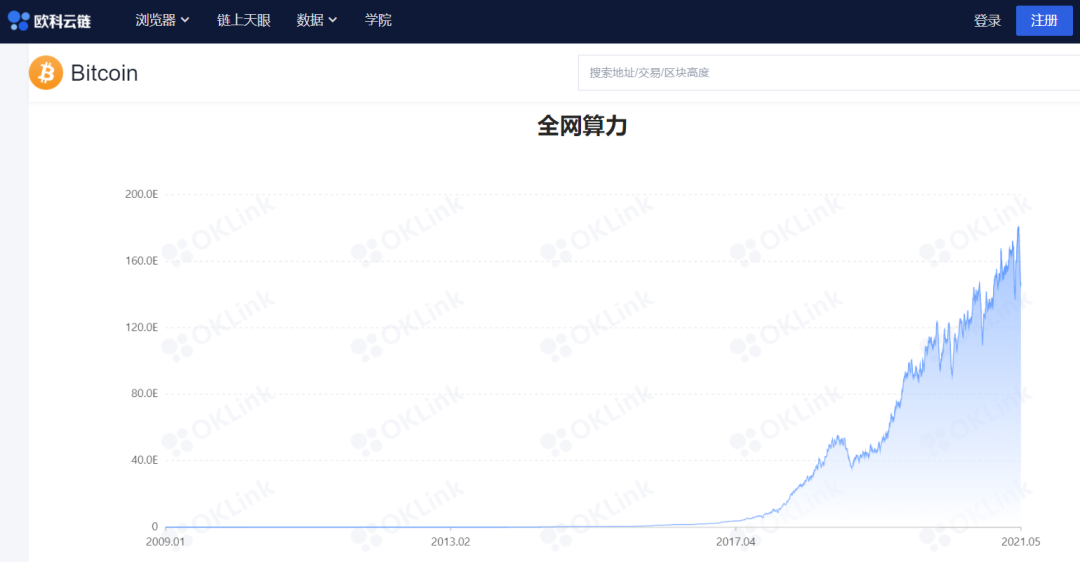1080x562 pixels.
Task: Expand the 数据 dropdown menu
Action: pyautogui.click(x=317, y=21)
